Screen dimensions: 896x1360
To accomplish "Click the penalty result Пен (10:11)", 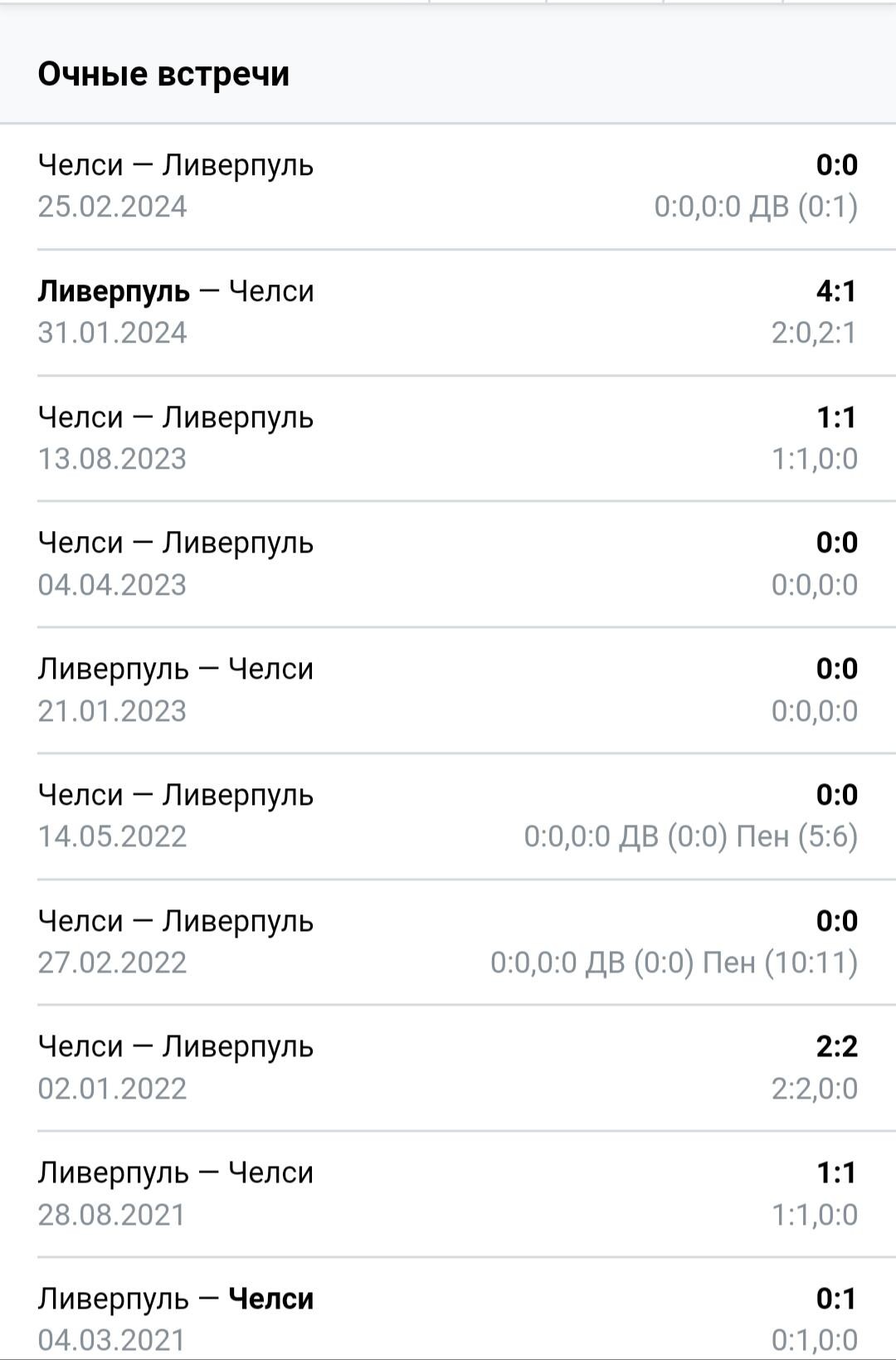I will click(x=780, y=963).
